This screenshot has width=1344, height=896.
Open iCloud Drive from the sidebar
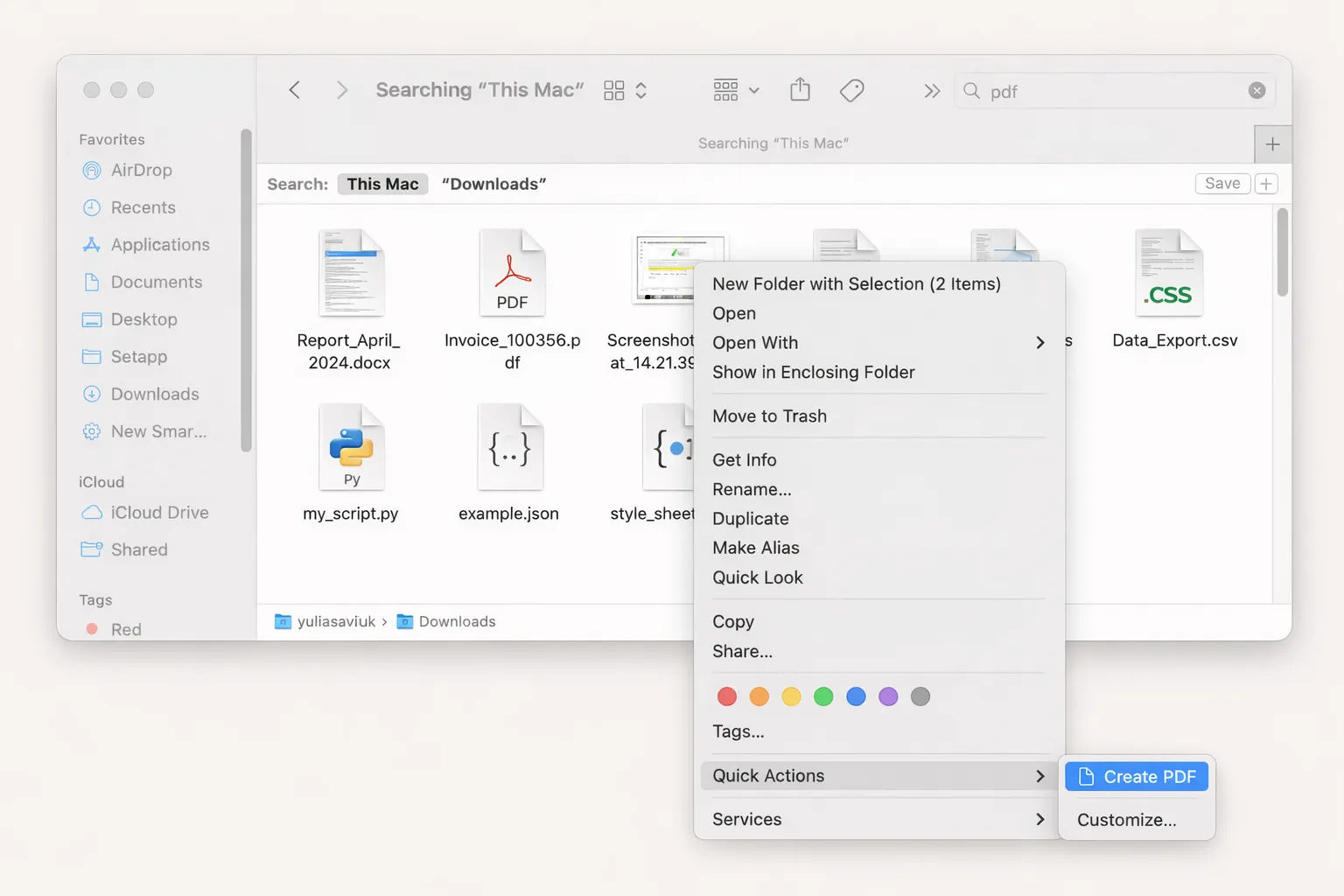point(160,512)
